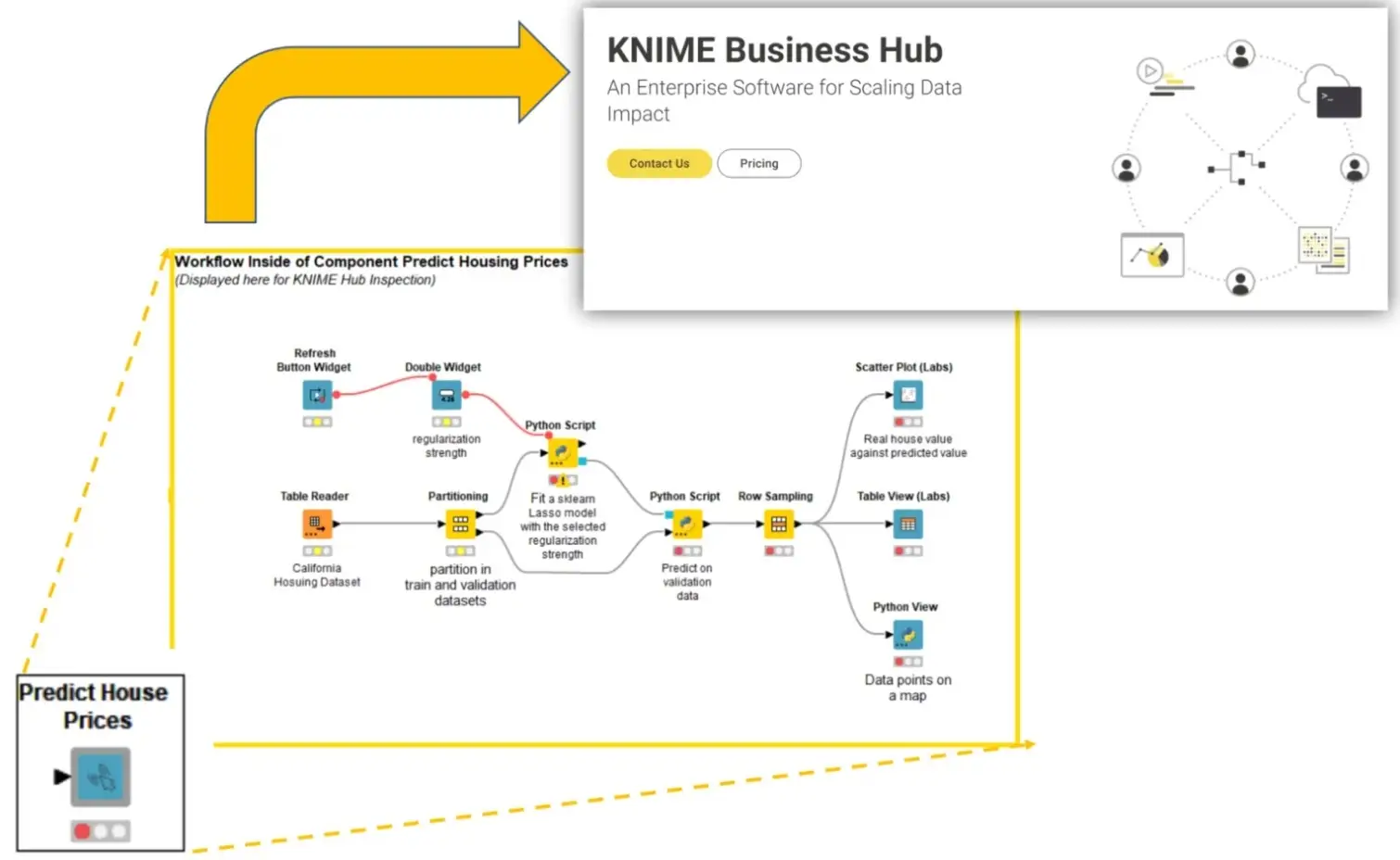
Task: Select the Row Sampling node icon
Action: coord(779,525)
